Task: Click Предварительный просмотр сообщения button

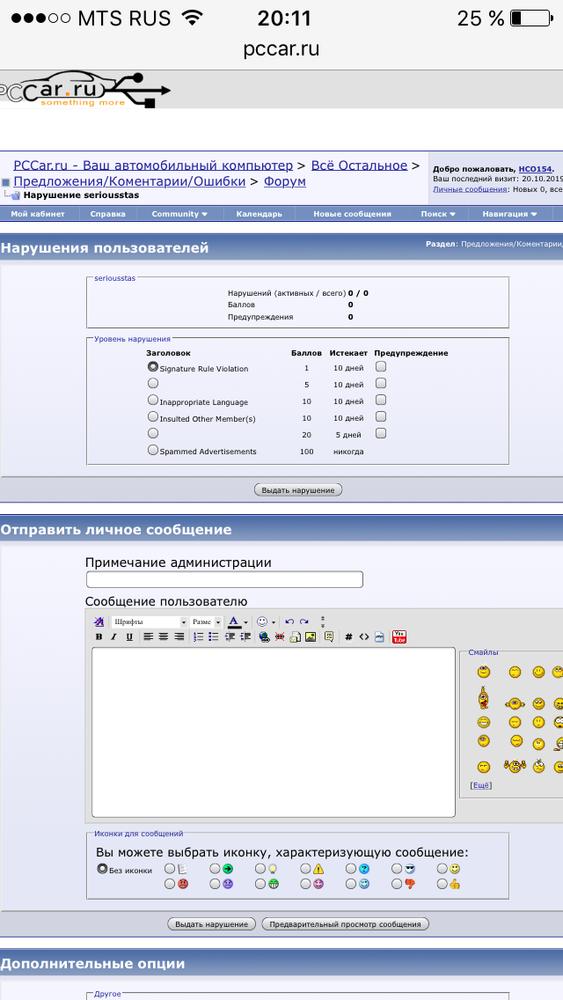Action: coord(345,923)
